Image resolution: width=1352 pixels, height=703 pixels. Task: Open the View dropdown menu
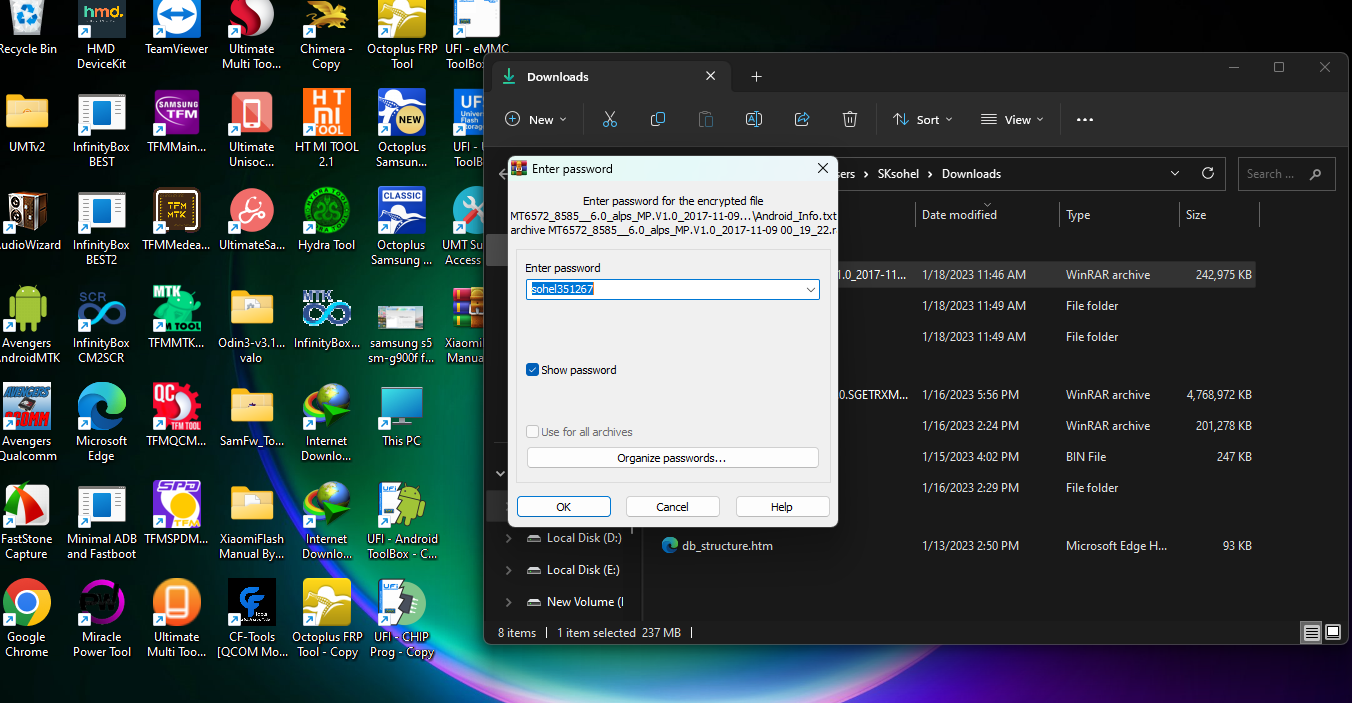(1012, 119)
